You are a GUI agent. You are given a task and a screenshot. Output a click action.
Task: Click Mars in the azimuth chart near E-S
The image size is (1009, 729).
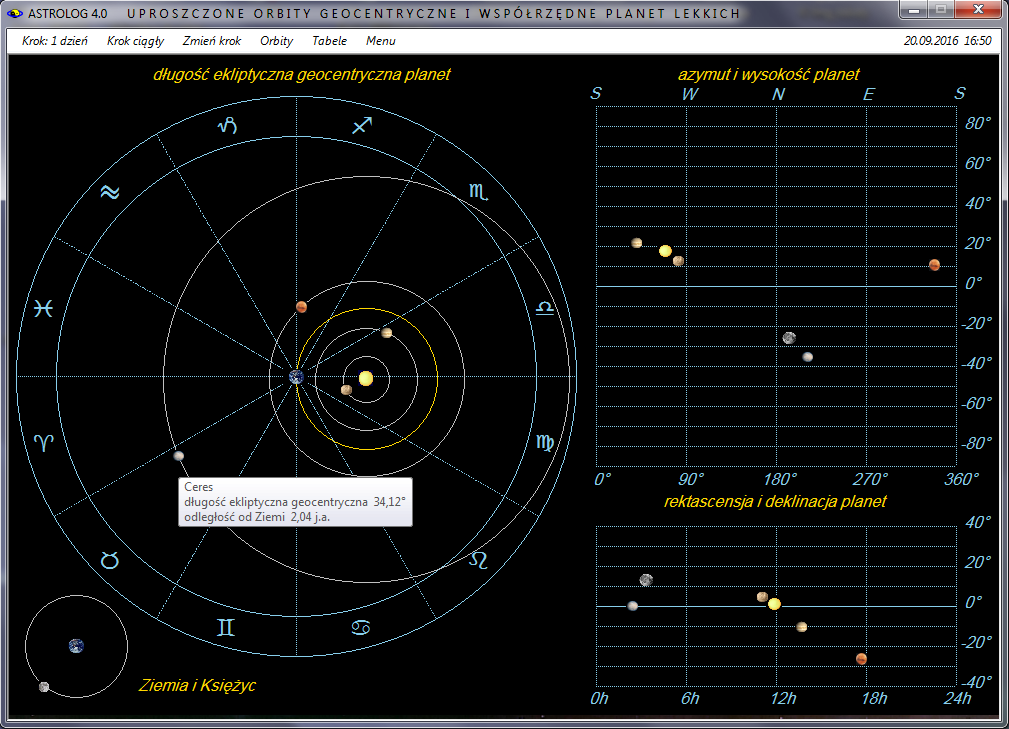coord(934,264)
